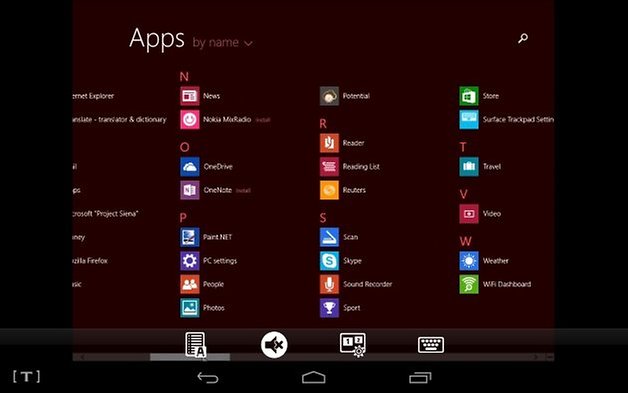Open the Nokia MixRadio app icon
This screenshot has width=628, height=393.
pos(189,119)
